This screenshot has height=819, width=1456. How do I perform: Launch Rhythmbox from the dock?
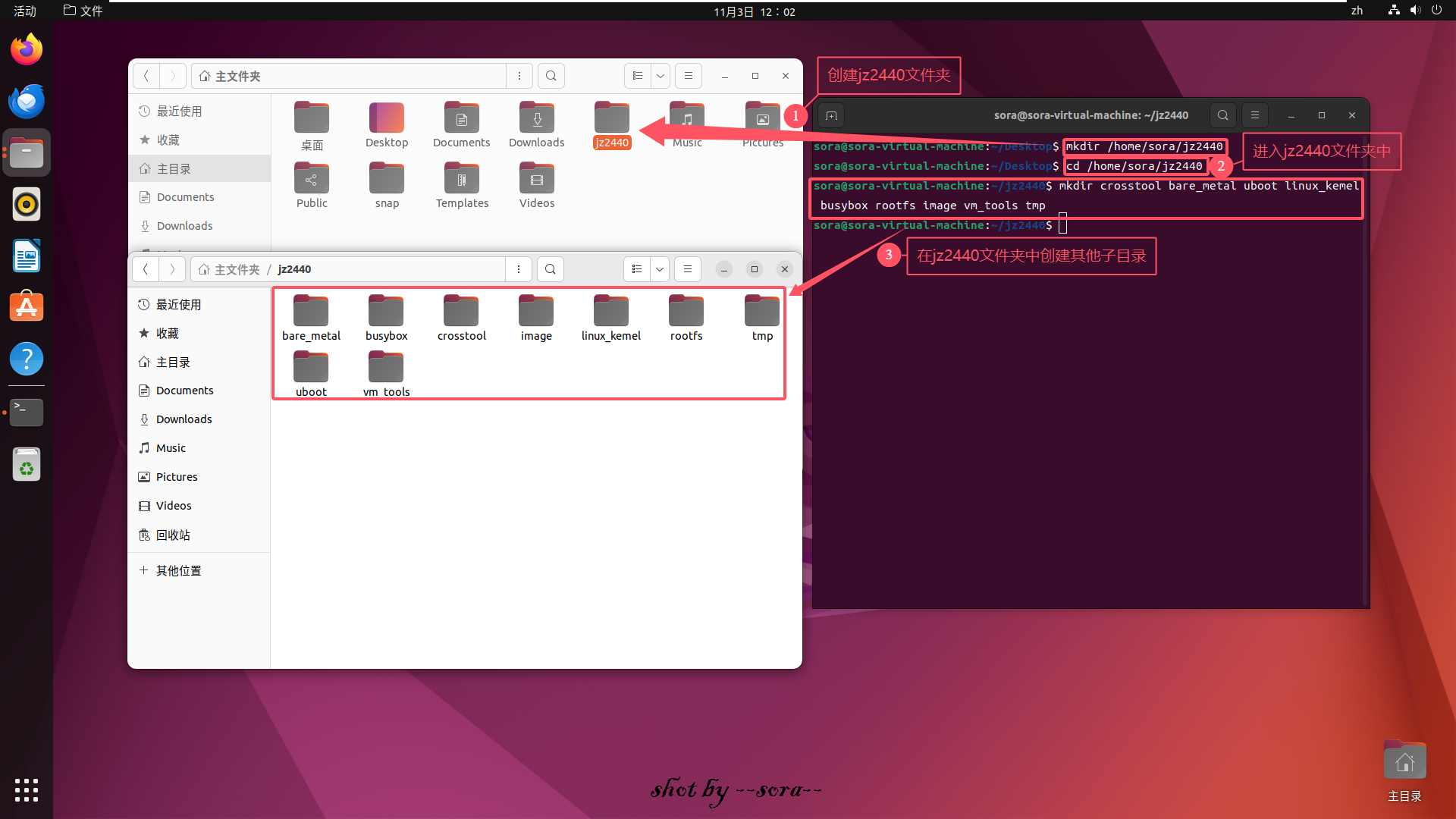pos(27,205)
